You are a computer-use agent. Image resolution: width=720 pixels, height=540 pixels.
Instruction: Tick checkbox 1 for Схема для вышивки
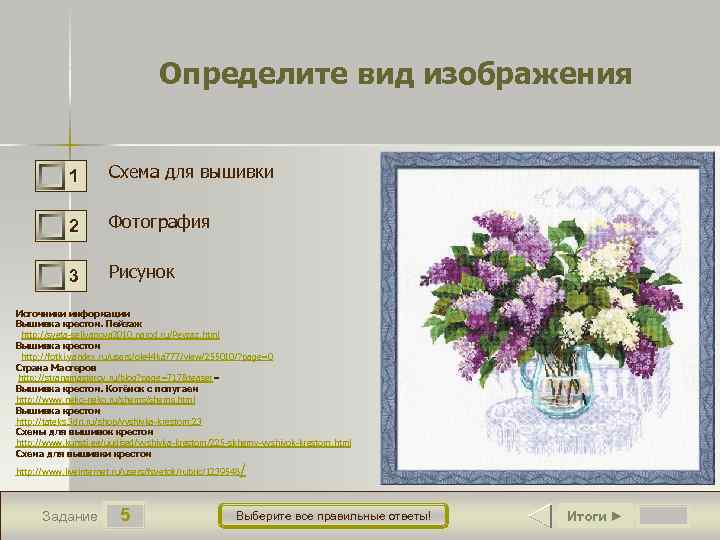(50, 175)
